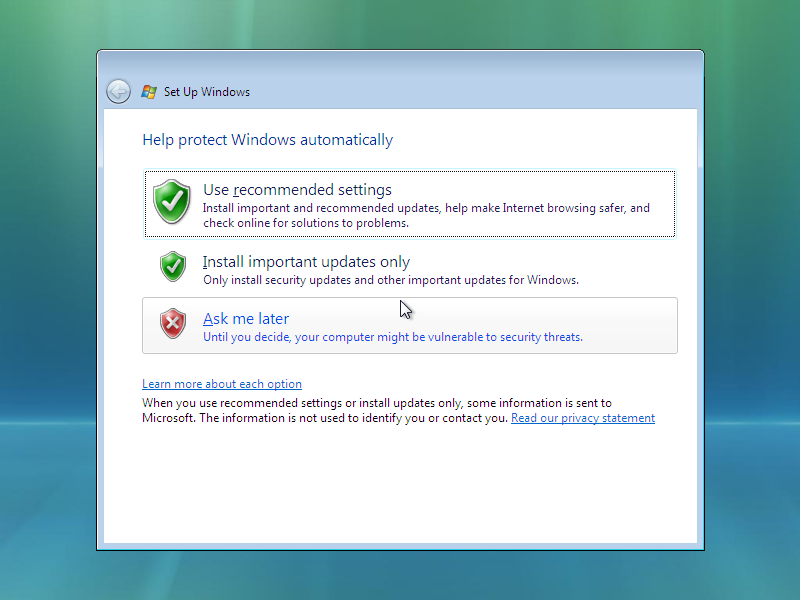Click the Back arrow button
Screen dimensions: 800x600
[x=118, y=92]
